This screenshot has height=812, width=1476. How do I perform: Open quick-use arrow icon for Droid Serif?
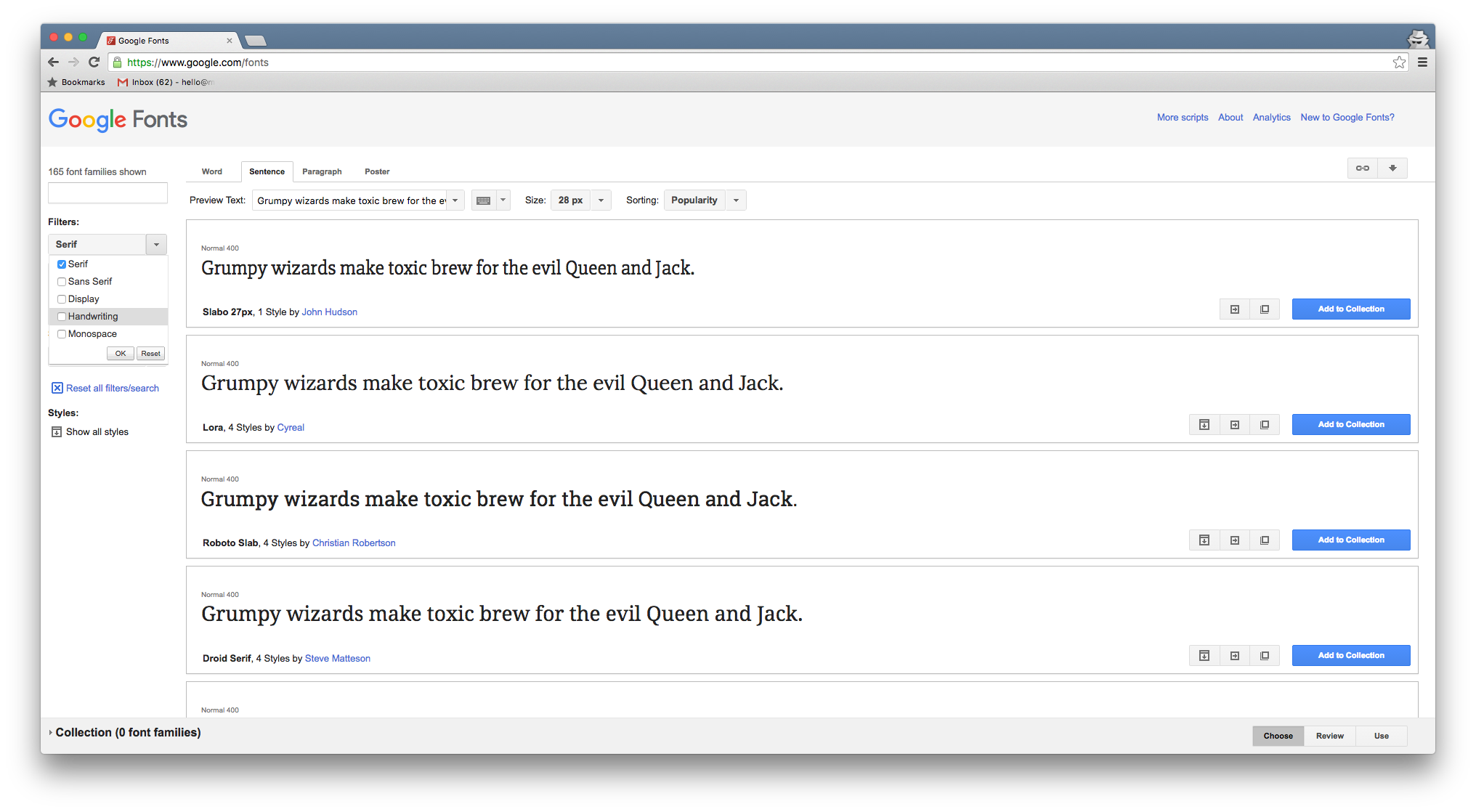pyautogui.click(x=1235, y=656)
